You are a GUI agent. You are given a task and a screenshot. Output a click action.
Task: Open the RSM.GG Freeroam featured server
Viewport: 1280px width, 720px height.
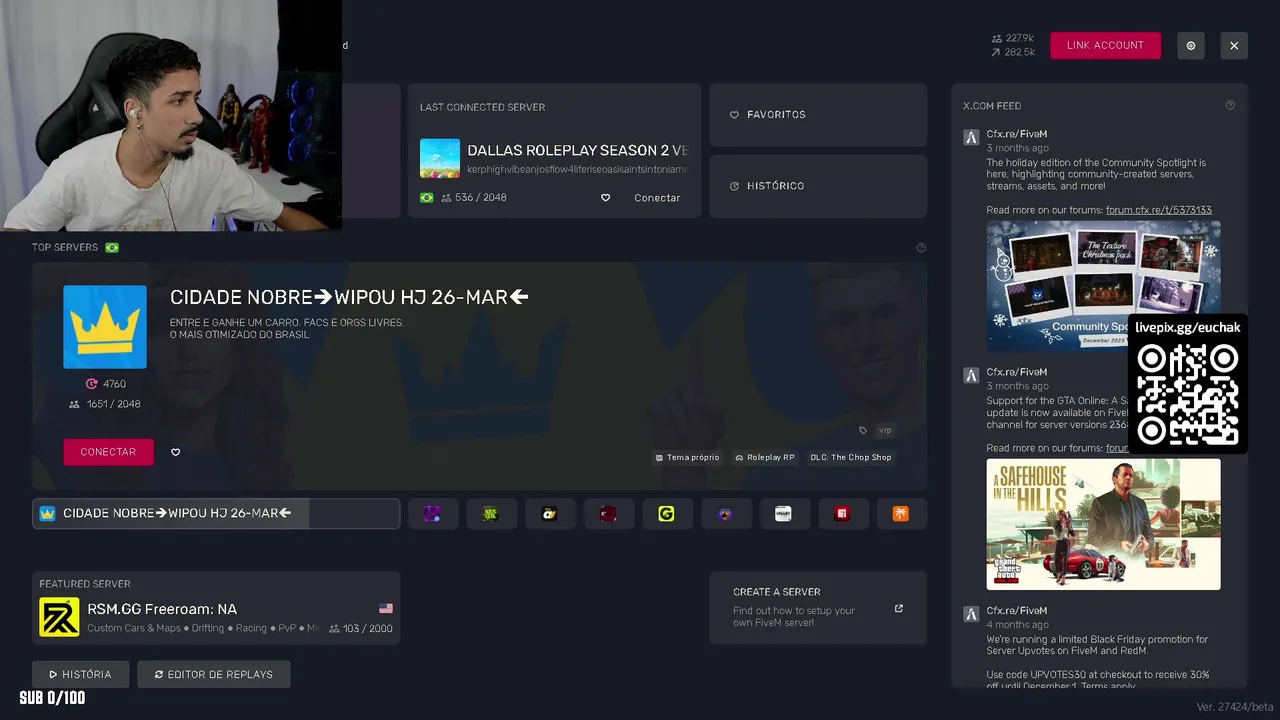[x=216, y=608]
